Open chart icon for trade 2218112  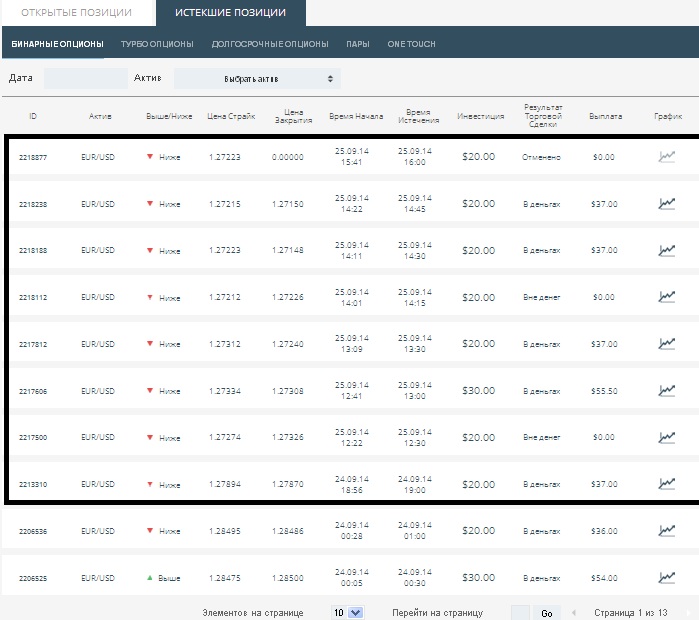[x=666, y=297]
